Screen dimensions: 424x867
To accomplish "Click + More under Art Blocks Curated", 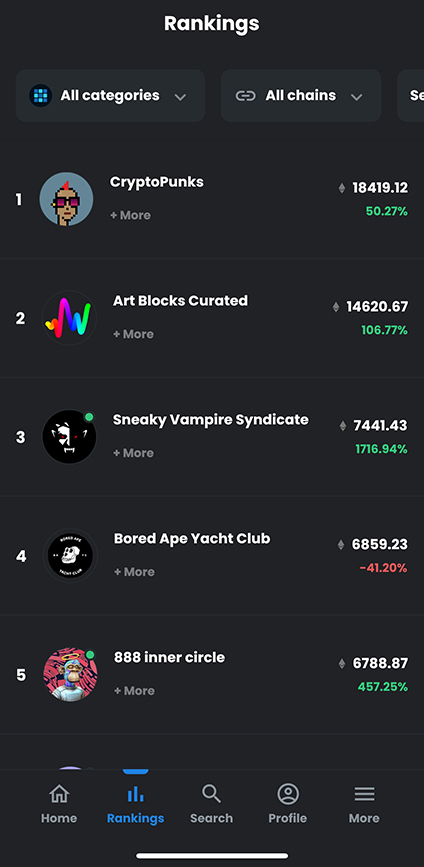I will tap(133, 334).
